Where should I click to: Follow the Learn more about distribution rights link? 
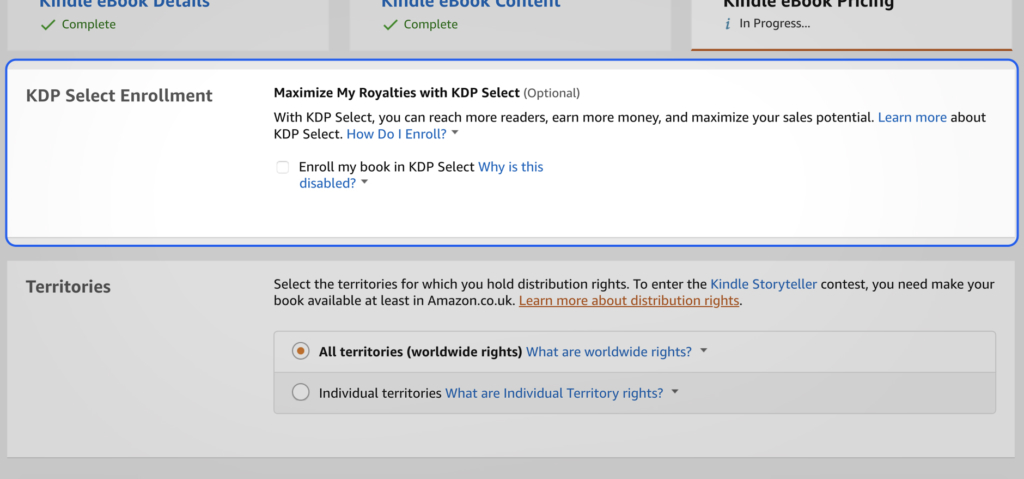(629, 300)
